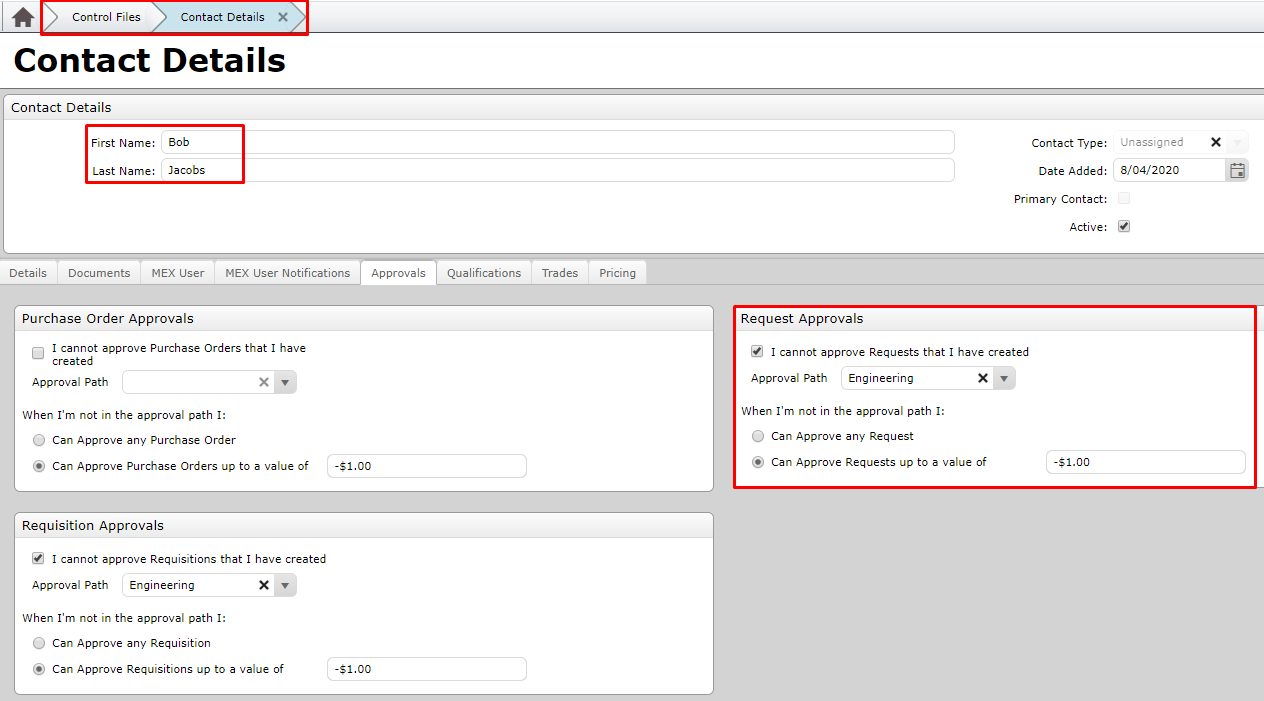1264x701 pixels.
Task: Go to Control Files breadcrumb
Action: pos(106,17)
